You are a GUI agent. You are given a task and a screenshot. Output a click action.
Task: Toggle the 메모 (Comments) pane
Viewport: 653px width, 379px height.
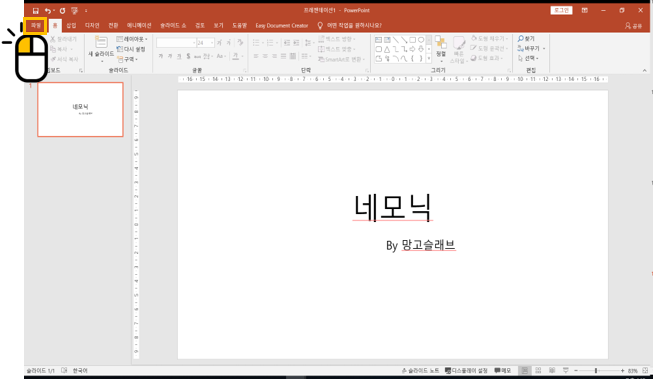(x=503, y=370)
